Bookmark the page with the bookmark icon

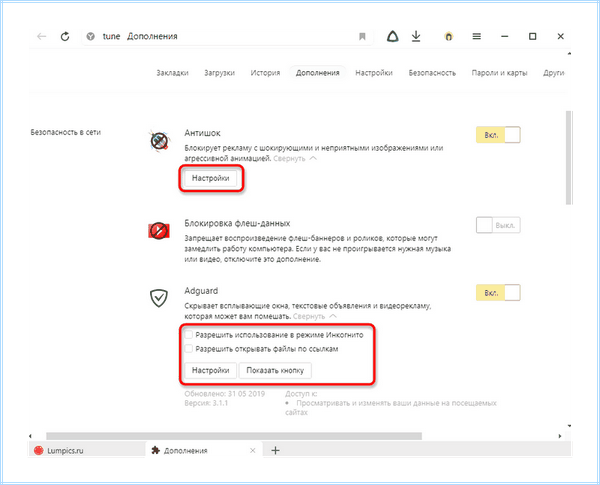362,36
